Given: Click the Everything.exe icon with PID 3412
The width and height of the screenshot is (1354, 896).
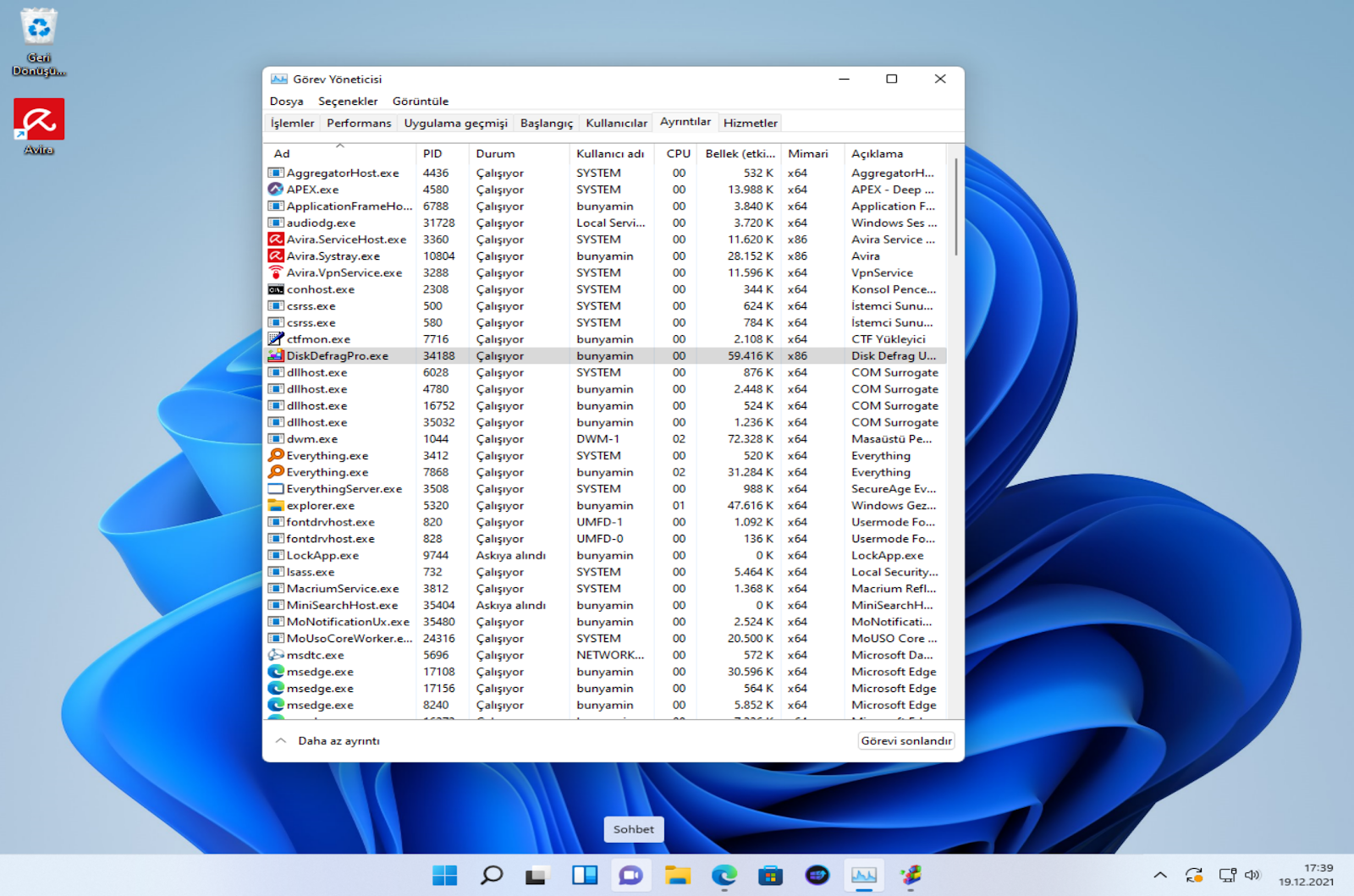Looking at the screenshot, I should pyautogui.click(x=275, y=456).
